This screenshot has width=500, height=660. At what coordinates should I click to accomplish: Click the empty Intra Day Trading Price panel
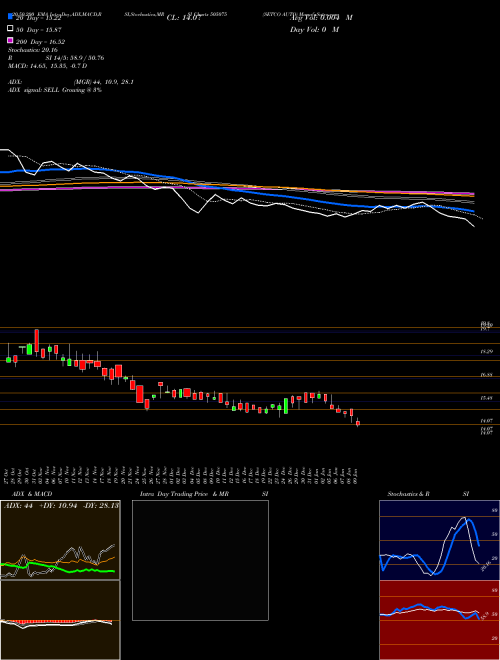[200, 560]
